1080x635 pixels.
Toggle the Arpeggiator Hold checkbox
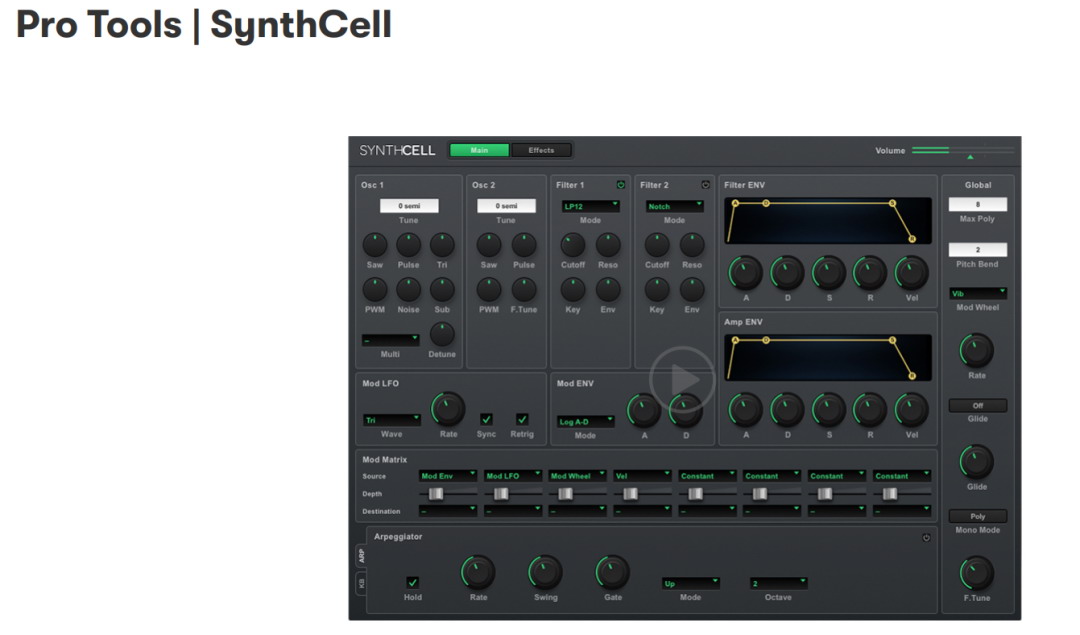tap(413, 582)
